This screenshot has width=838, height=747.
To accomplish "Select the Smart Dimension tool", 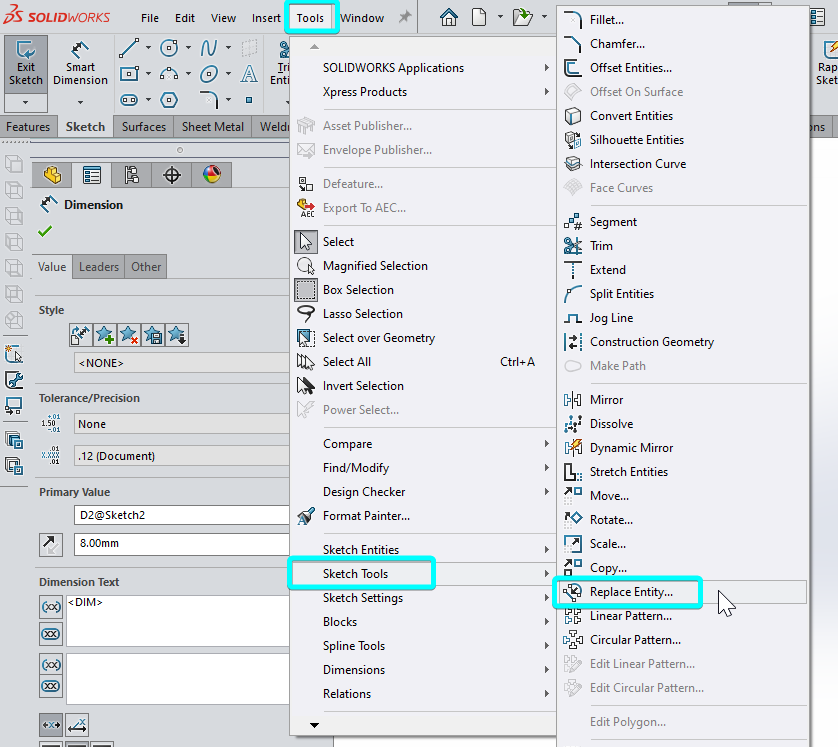I will click(x=80, y=64).
